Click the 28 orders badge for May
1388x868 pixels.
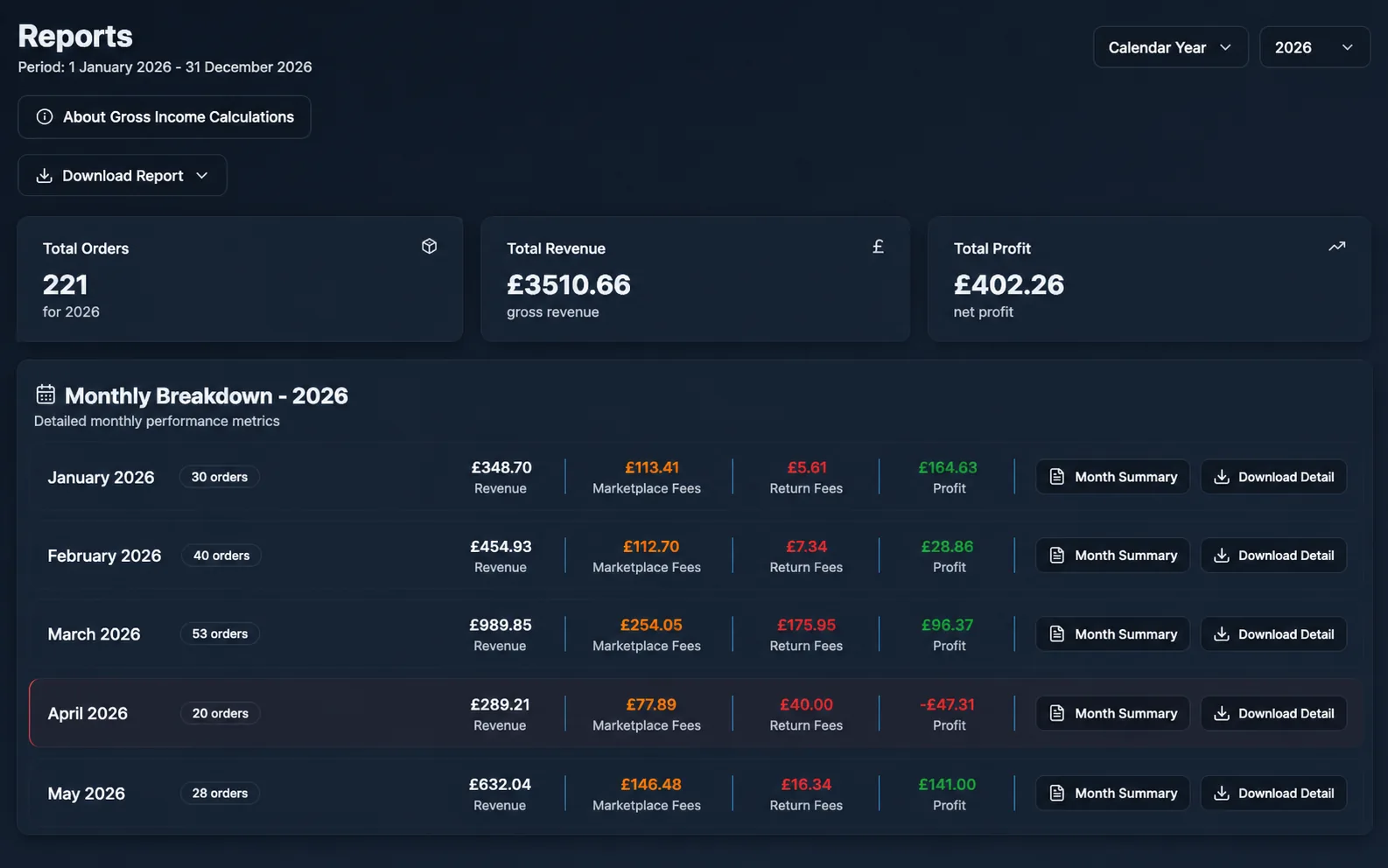pos(220,793)
